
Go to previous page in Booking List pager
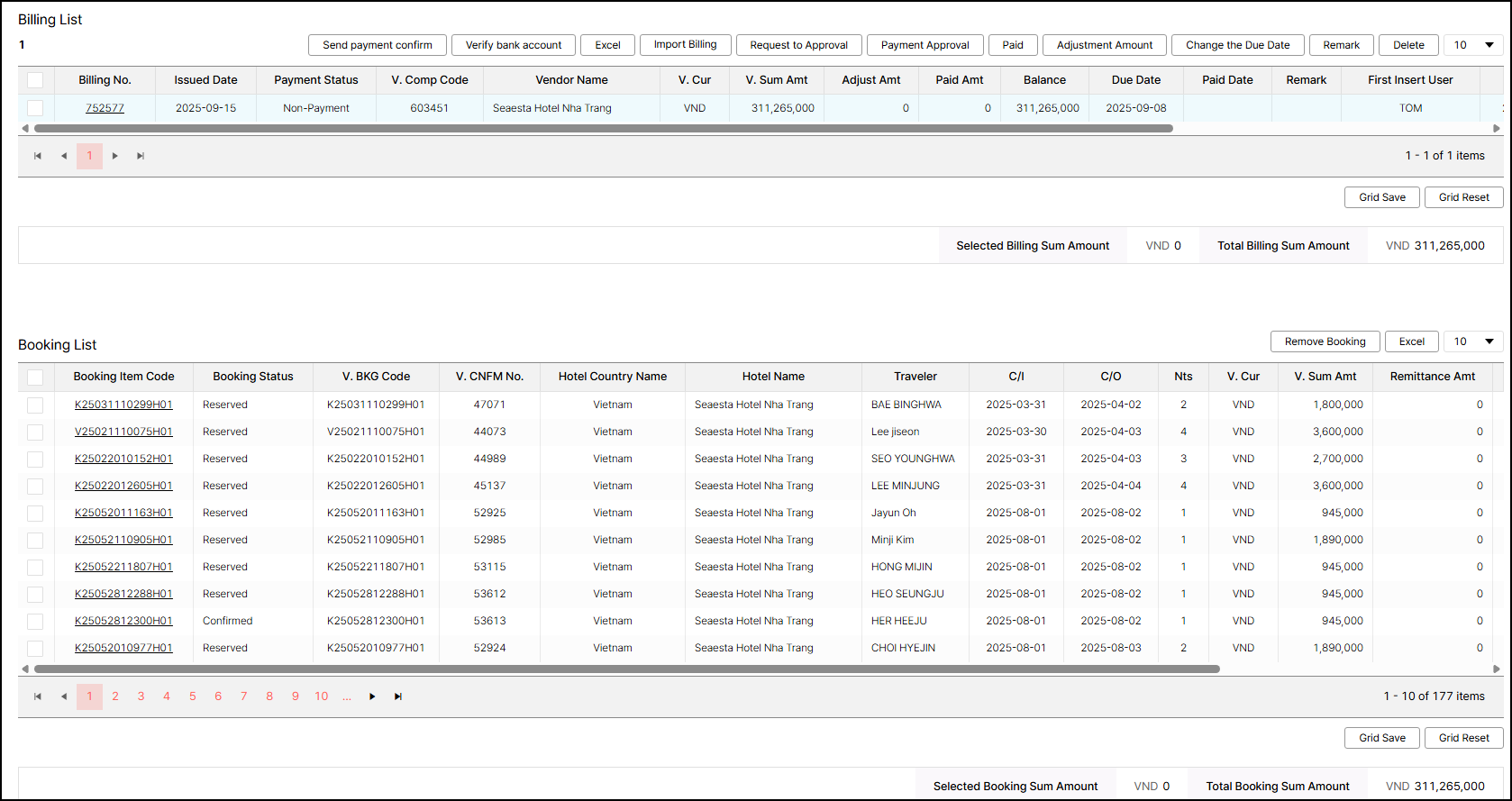(x=64, y=696)
